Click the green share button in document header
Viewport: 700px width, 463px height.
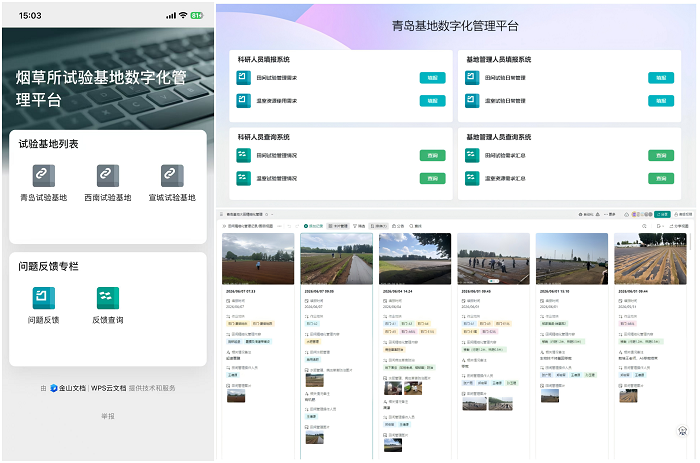[662, 214]
